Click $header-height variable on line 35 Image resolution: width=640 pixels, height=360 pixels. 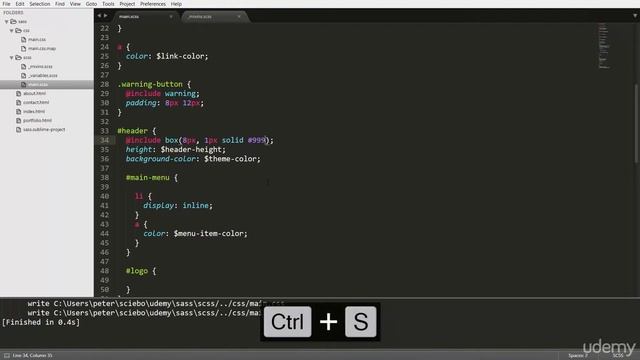click(x=191, y=149)
